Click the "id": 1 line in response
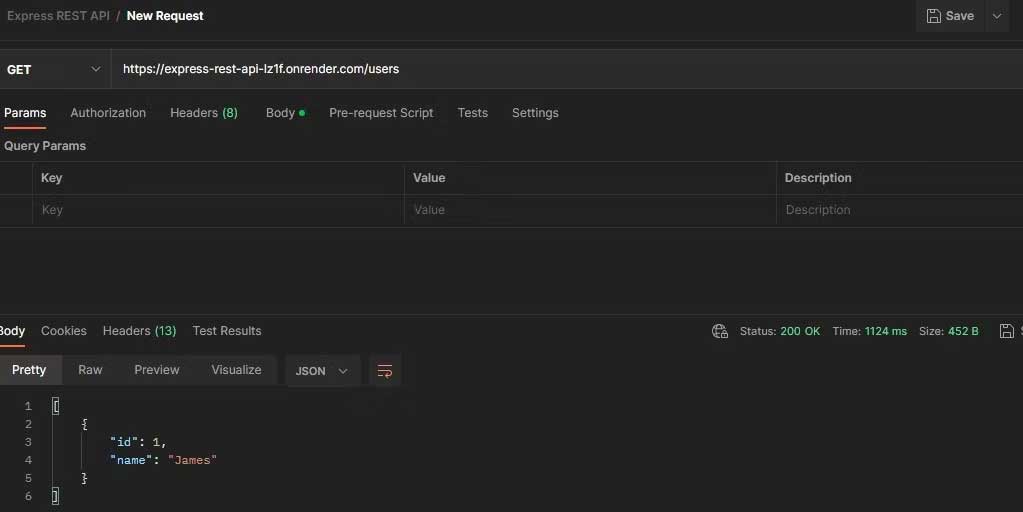 pyautogui.click(x=138, y=442)
